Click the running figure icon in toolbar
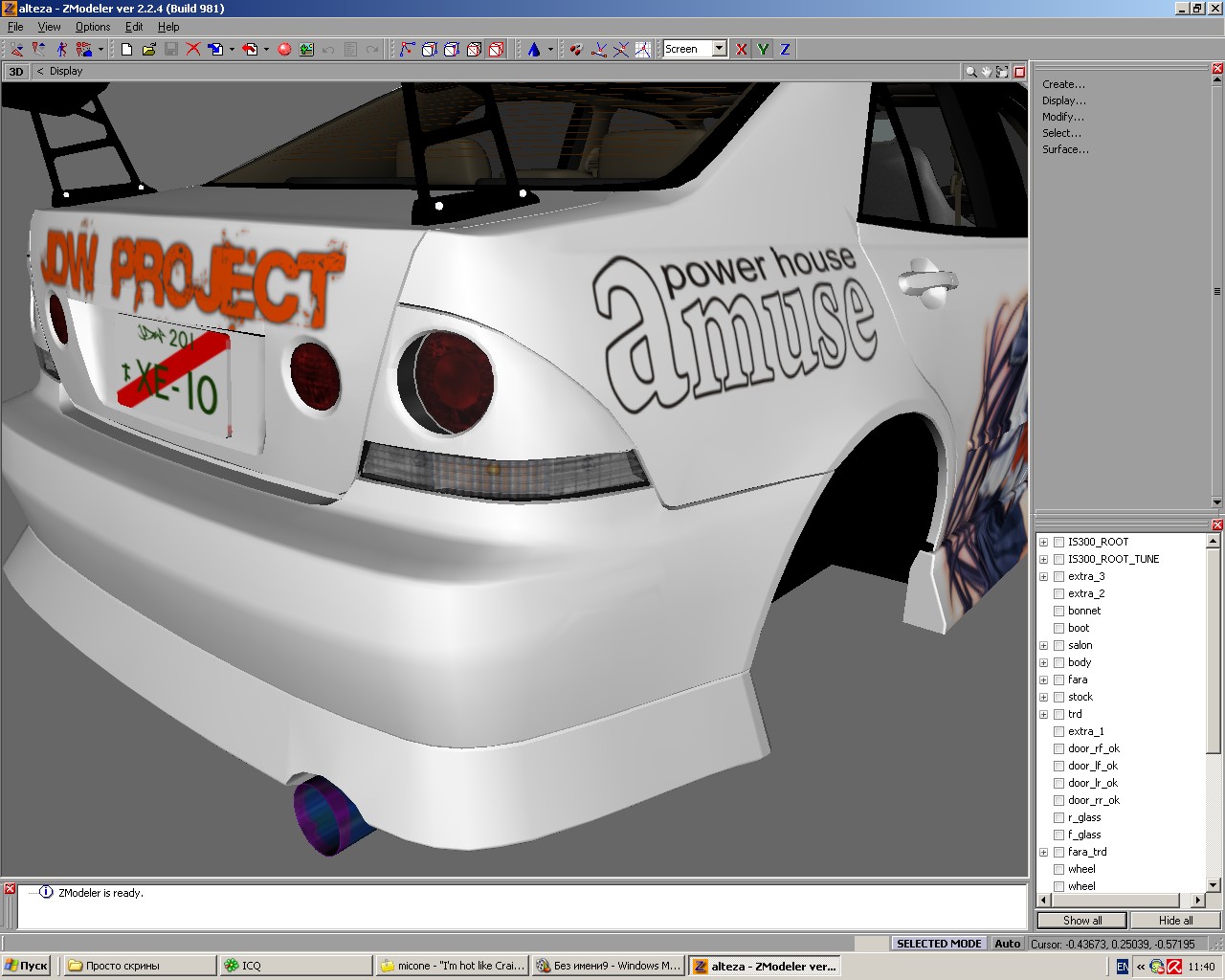This screenshot has width=1225, height=980. pos(61,49)
